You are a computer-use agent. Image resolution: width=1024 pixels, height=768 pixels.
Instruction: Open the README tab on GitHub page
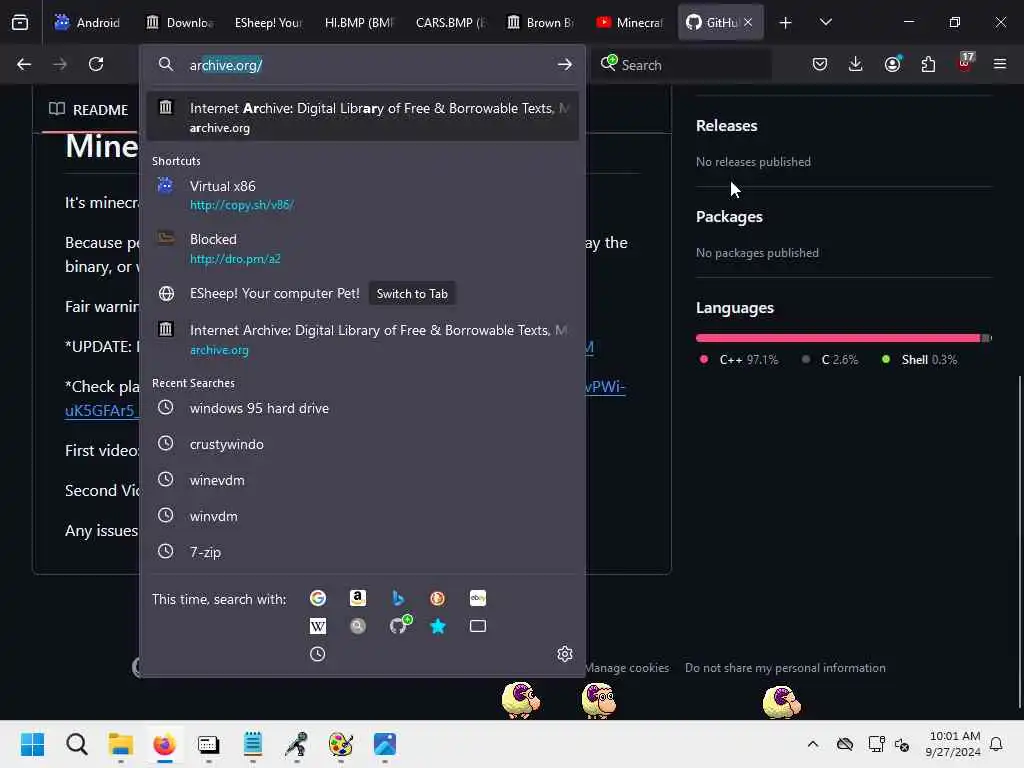89,110
